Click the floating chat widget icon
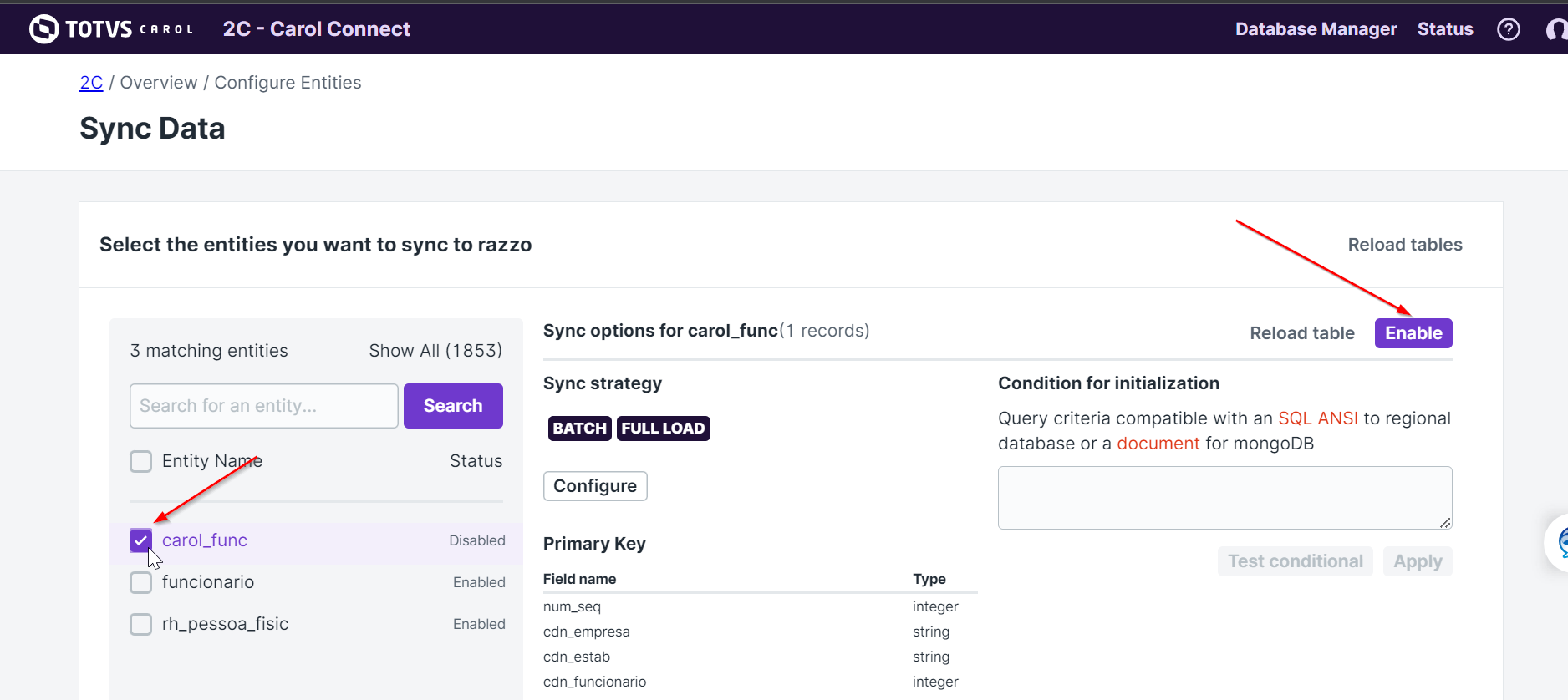 point(1559,544)
